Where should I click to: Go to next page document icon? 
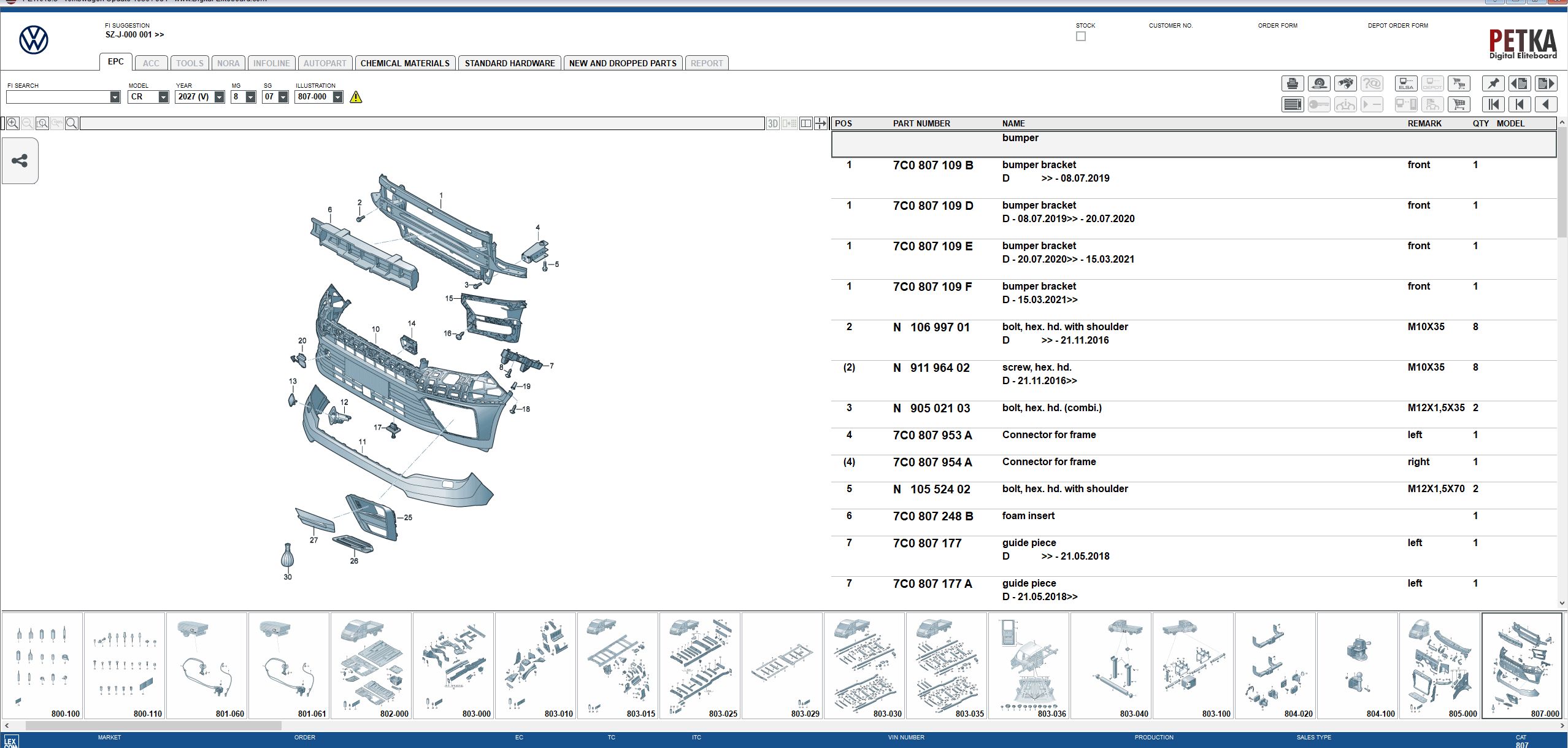1546,83
